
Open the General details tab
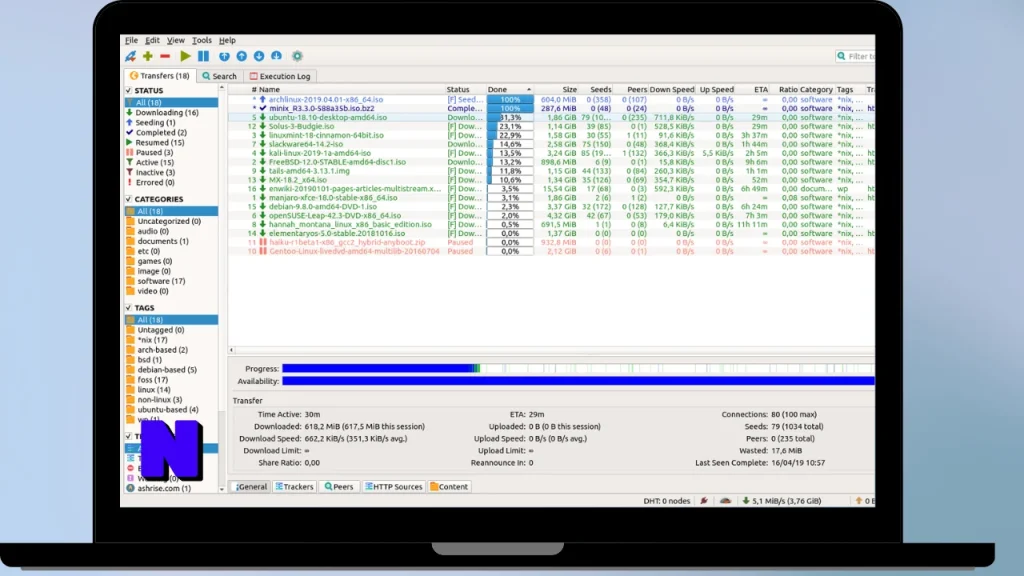coord(251,487)
